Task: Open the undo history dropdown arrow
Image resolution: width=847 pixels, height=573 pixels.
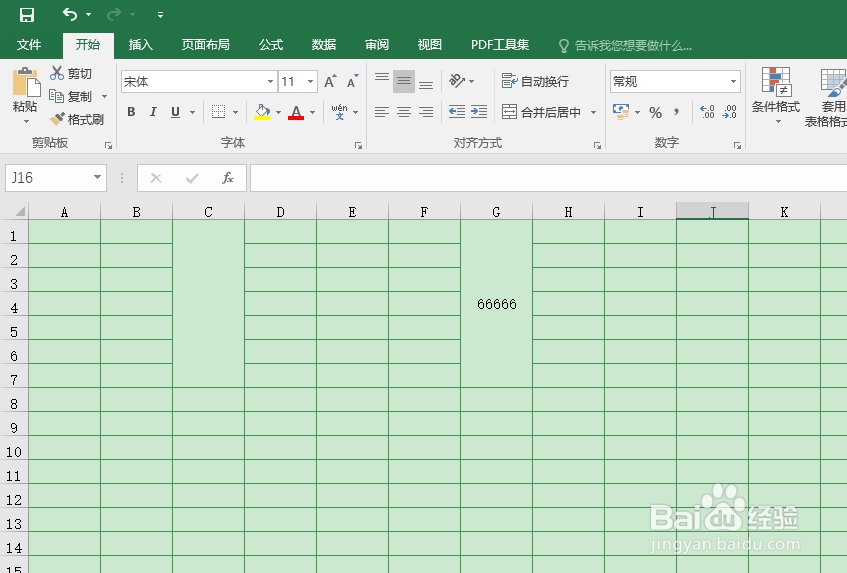Action: point(89,15)
